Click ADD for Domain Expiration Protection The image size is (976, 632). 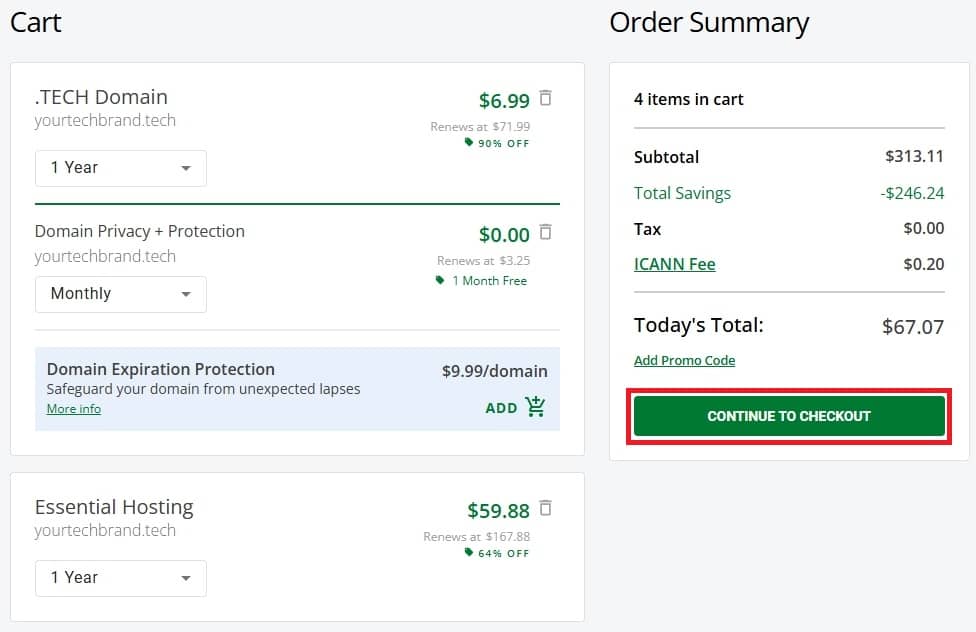point(503,407)
